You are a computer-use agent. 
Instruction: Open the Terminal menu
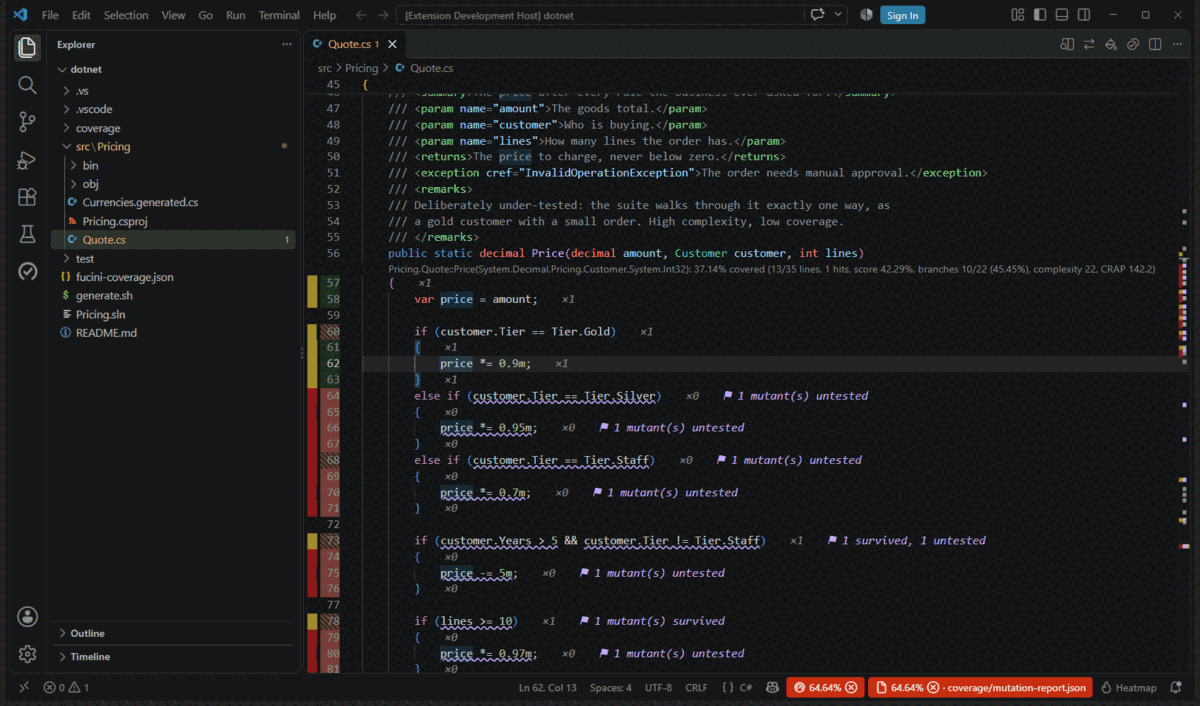[279, 15]
